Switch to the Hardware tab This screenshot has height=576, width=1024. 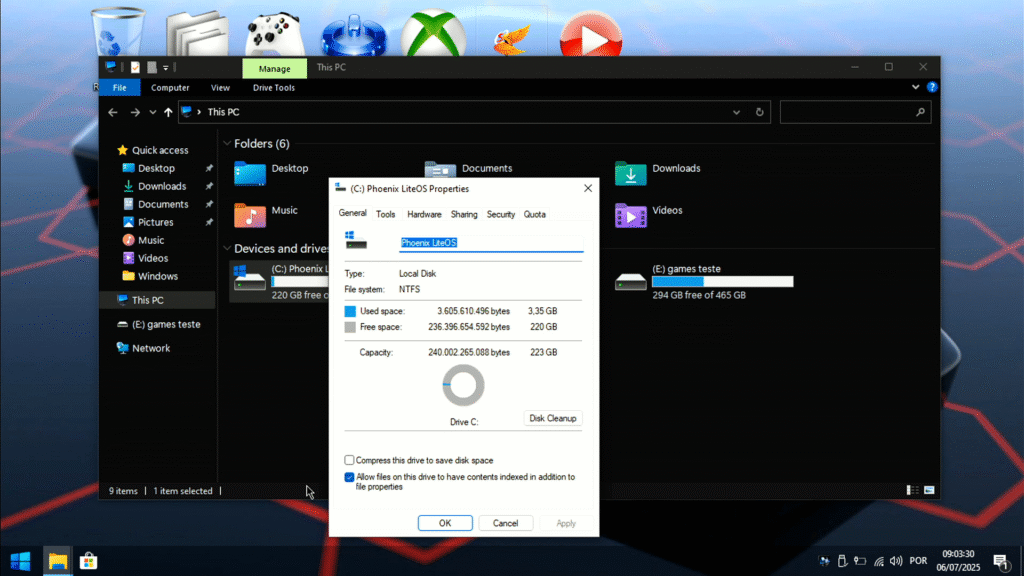424,214
